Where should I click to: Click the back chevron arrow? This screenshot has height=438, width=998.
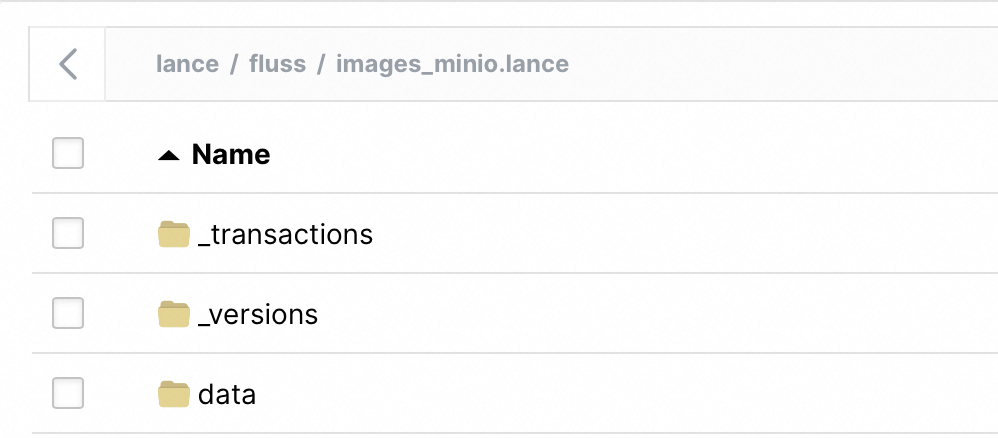tap(67, 64)
